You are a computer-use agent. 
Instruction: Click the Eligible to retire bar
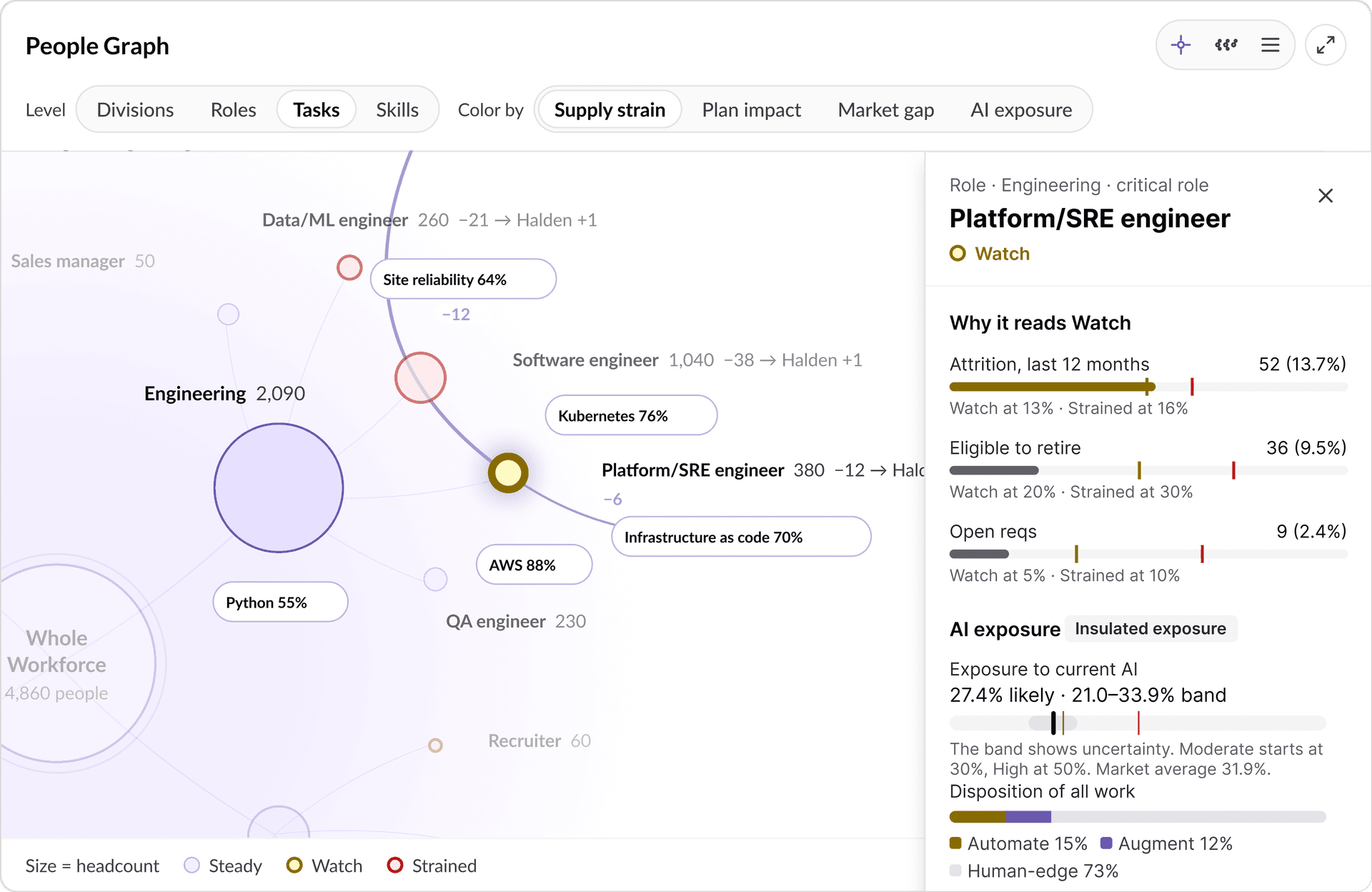1148,470
